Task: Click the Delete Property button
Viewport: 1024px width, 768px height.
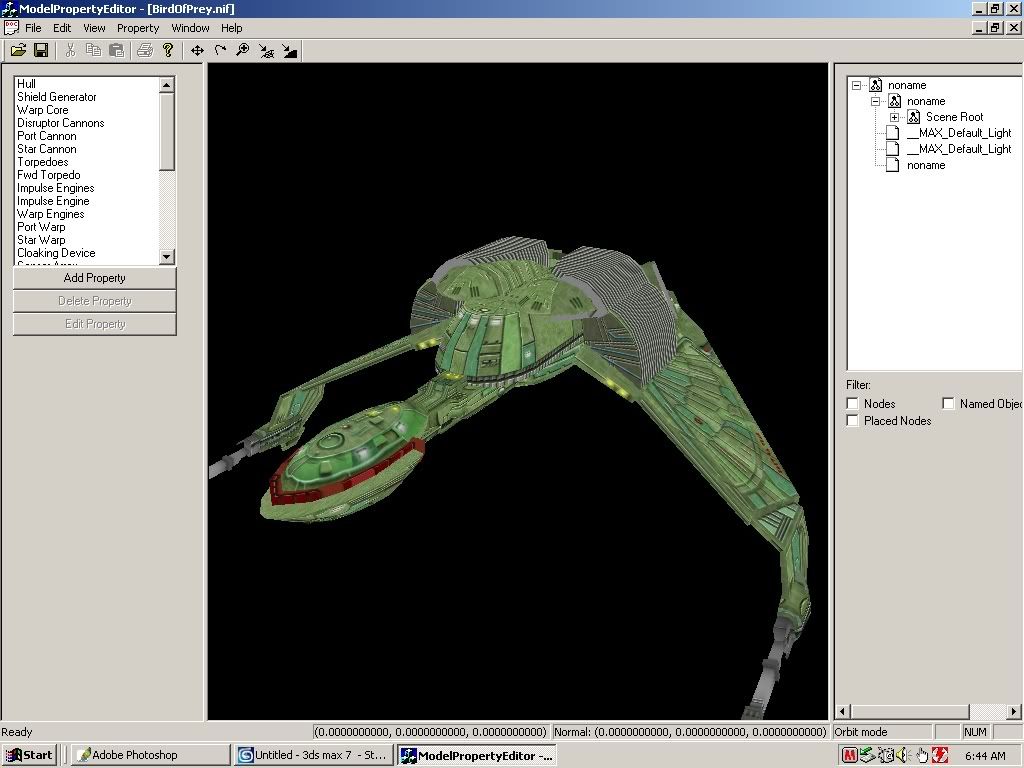Action: coord(95,301)
